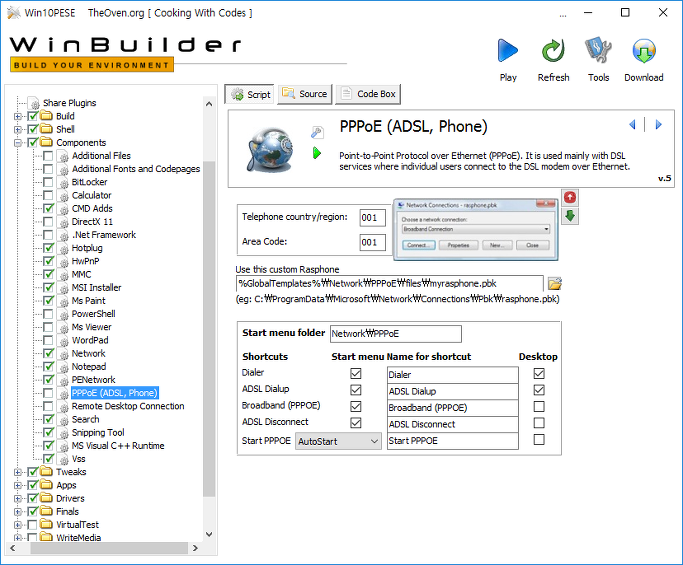Click the Start menu folder field
Screen dimensions: 683x565
pyautogui.click(x=396, y=334)
